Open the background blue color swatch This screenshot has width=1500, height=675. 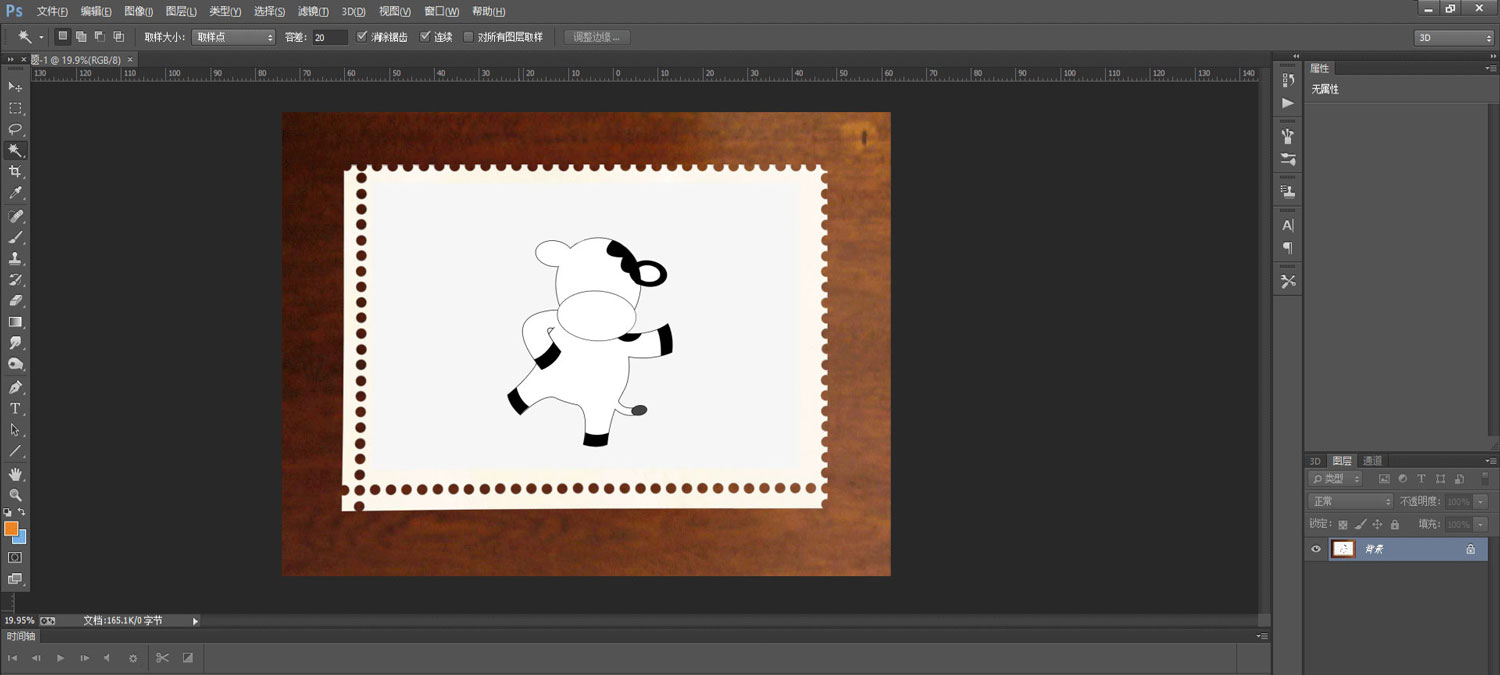(x=21, y=538)
